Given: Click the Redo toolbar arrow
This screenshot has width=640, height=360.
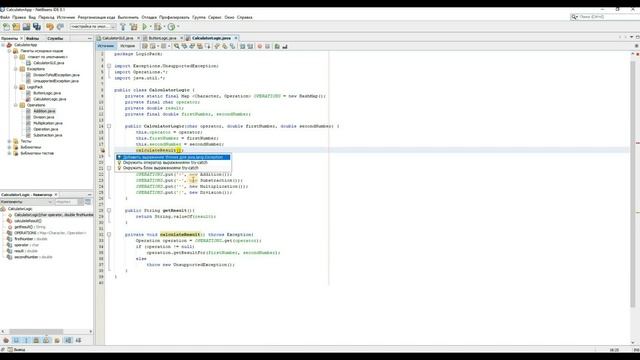Looking at the screenshot, I should click(60, 27).
